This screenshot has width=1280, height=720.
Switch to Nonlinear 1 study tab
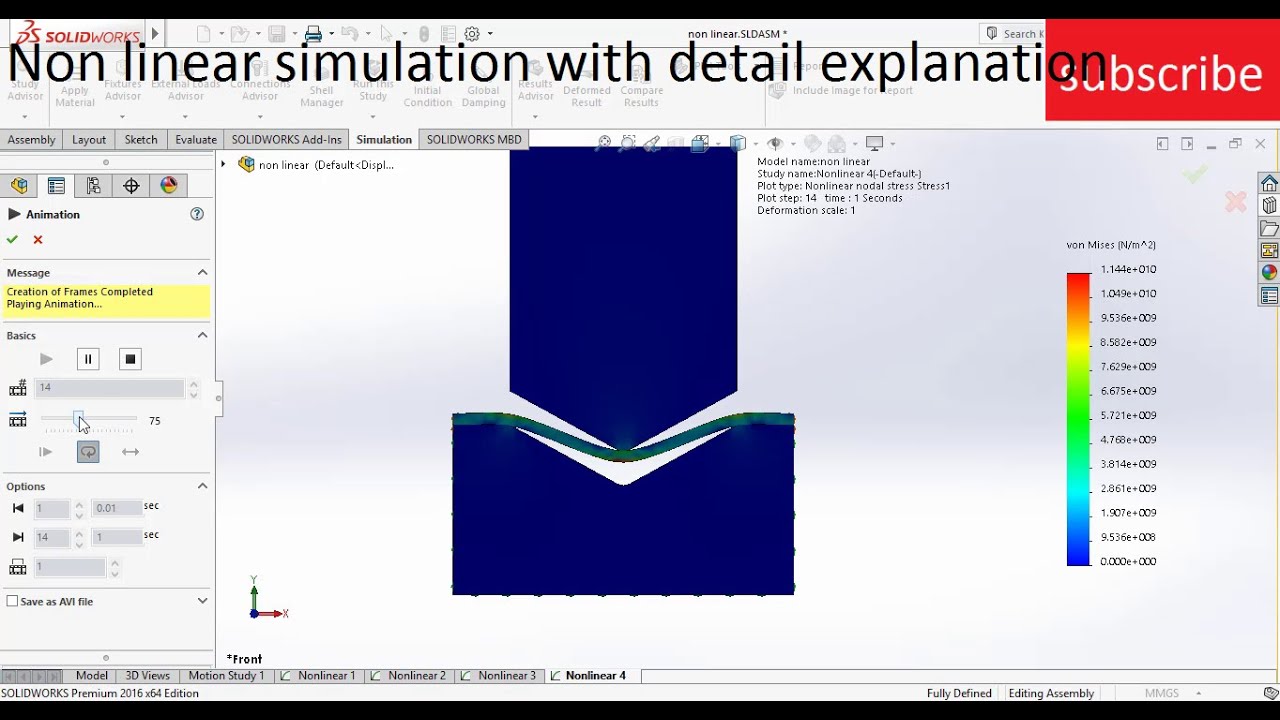[x=318, y=676]
